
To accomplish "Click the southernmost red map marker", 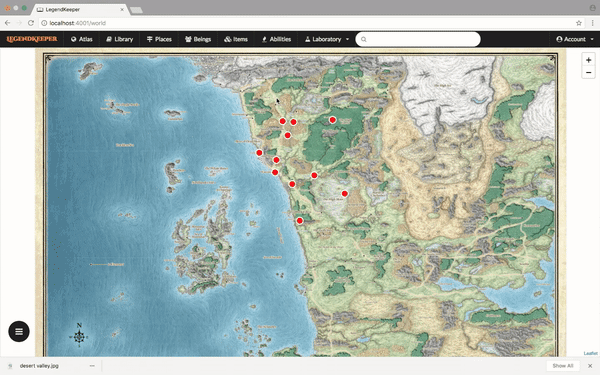I will [300, 220].
